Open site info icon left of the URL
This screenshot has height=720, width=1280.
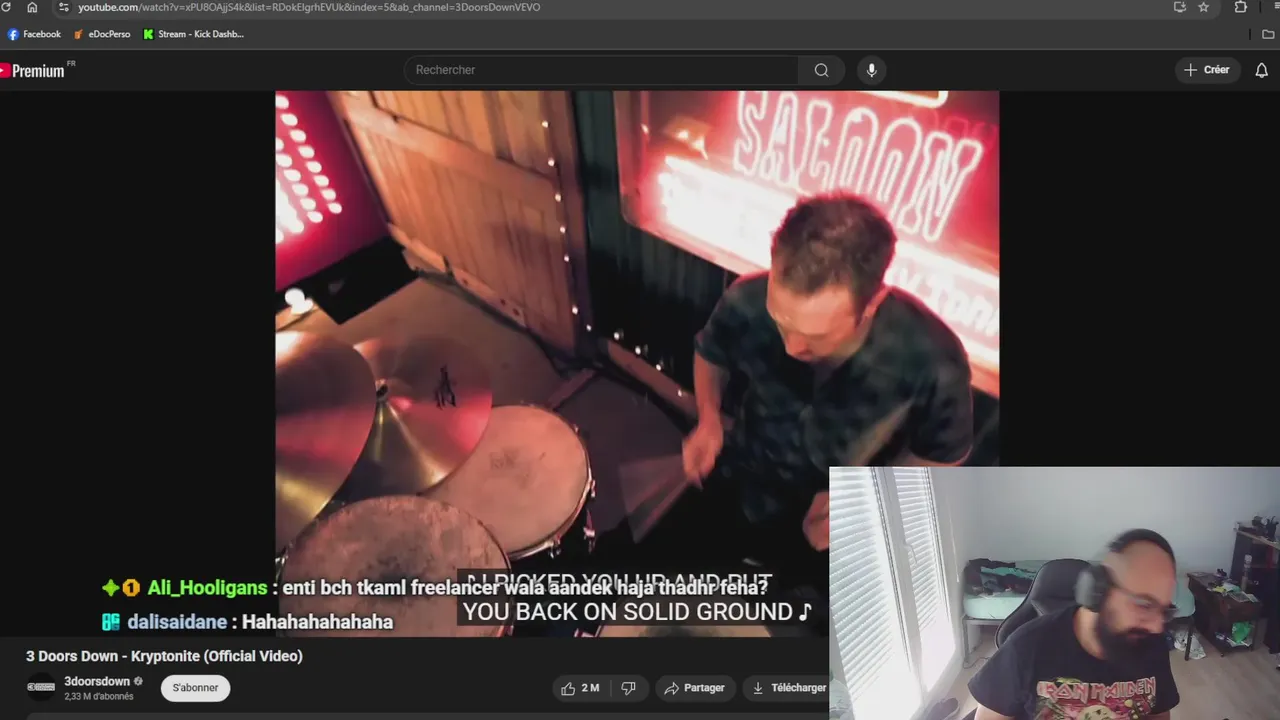[64, 7]
